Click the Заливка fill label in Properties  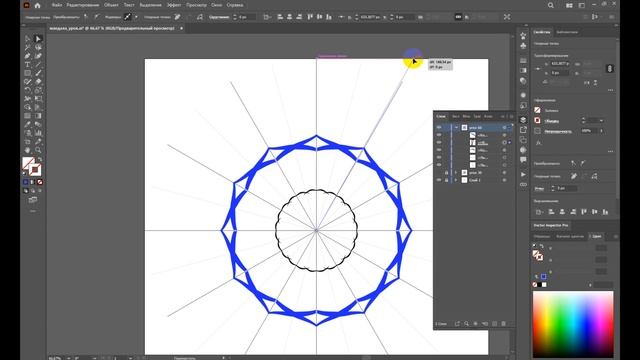click(551, 110)
